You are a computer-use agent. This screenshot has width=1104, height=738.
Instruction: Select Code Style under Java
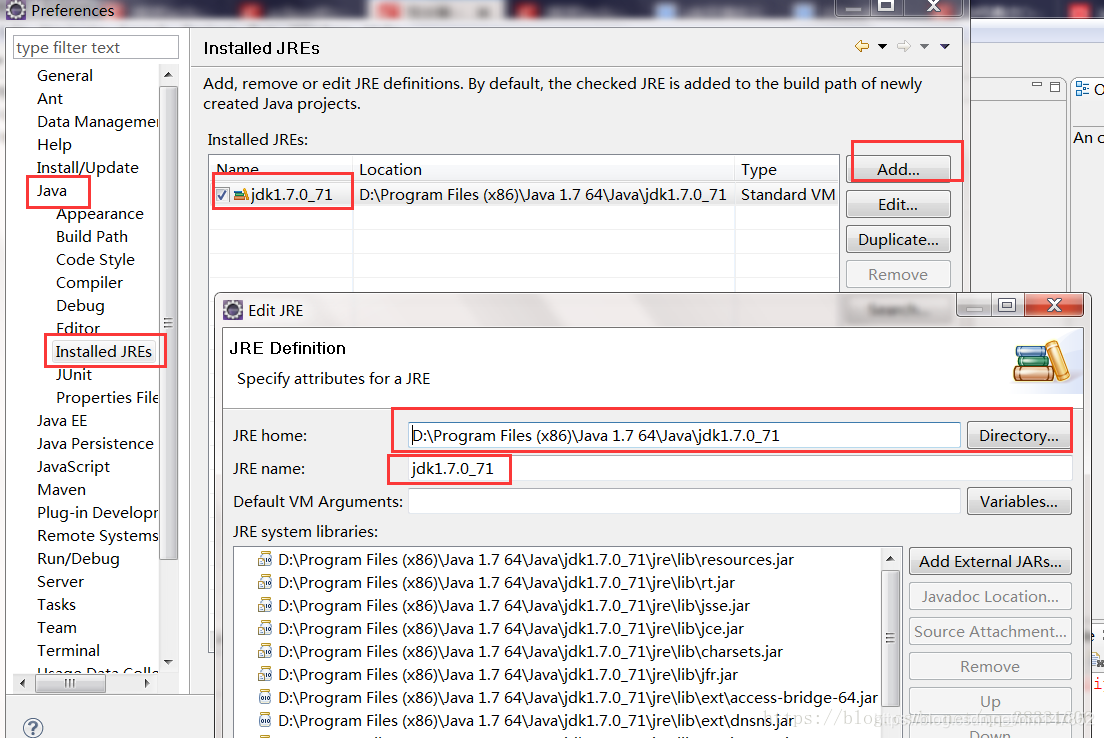click(x=95, y=260)
